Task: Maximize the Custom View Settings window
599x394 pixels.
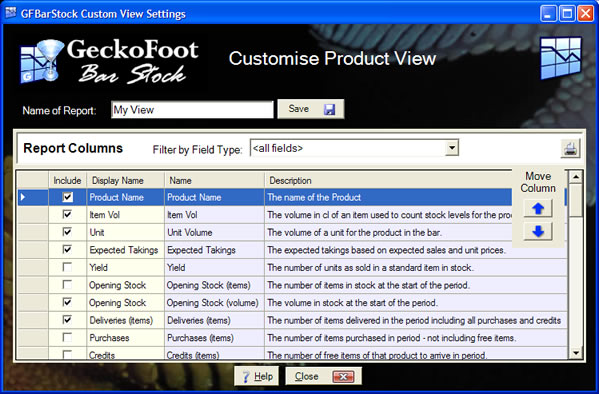Action: pos(567,14)
